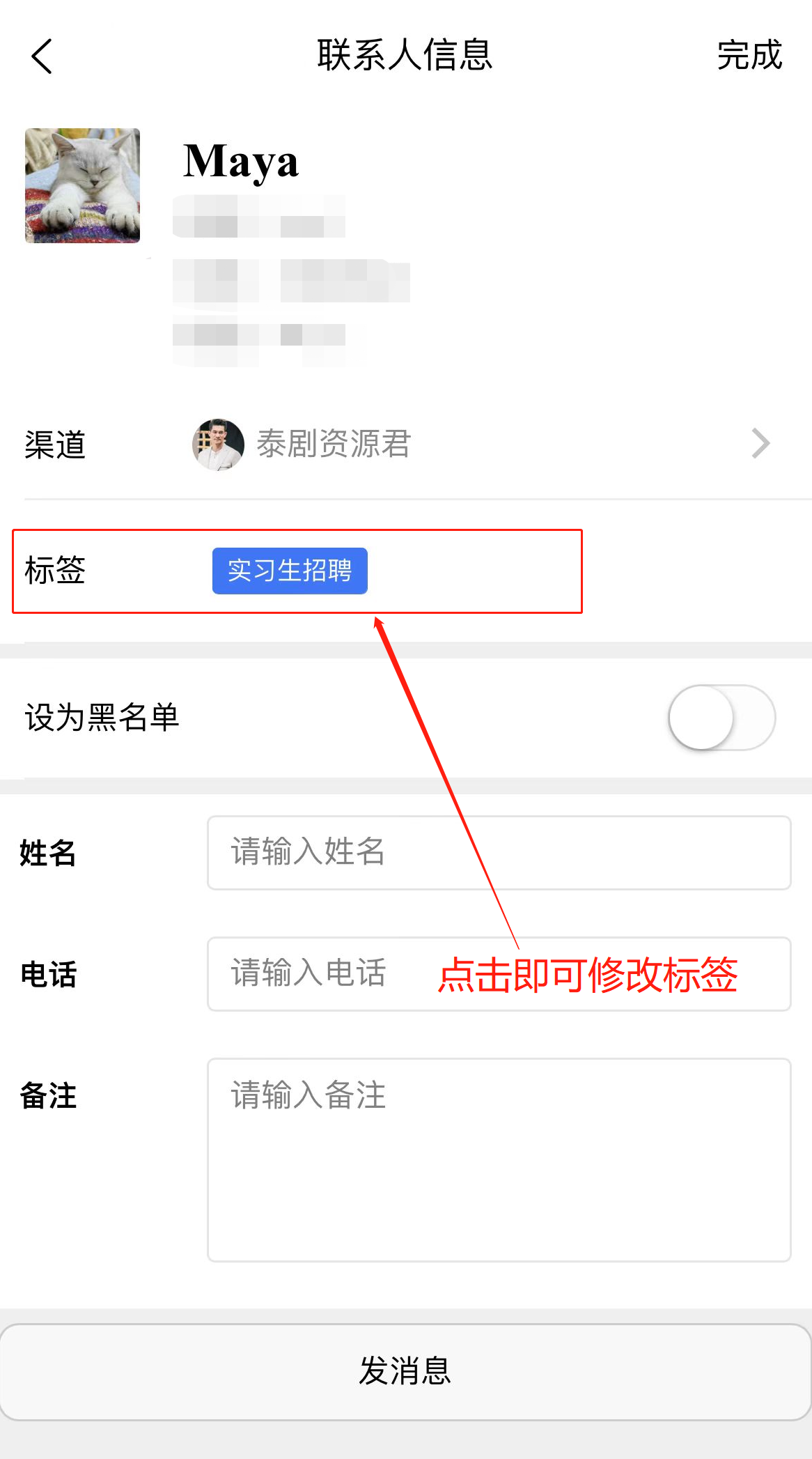Tap the 设为黑名单 label text
This screenshot has height=1459, width=812.
(102, 718)
